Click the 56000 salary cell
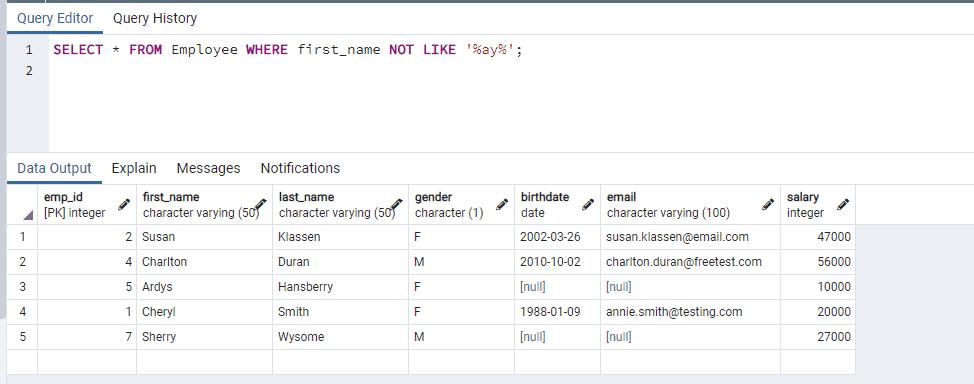Image resolution: width=974 pixels, height=384 pixels. coord(817,262)
